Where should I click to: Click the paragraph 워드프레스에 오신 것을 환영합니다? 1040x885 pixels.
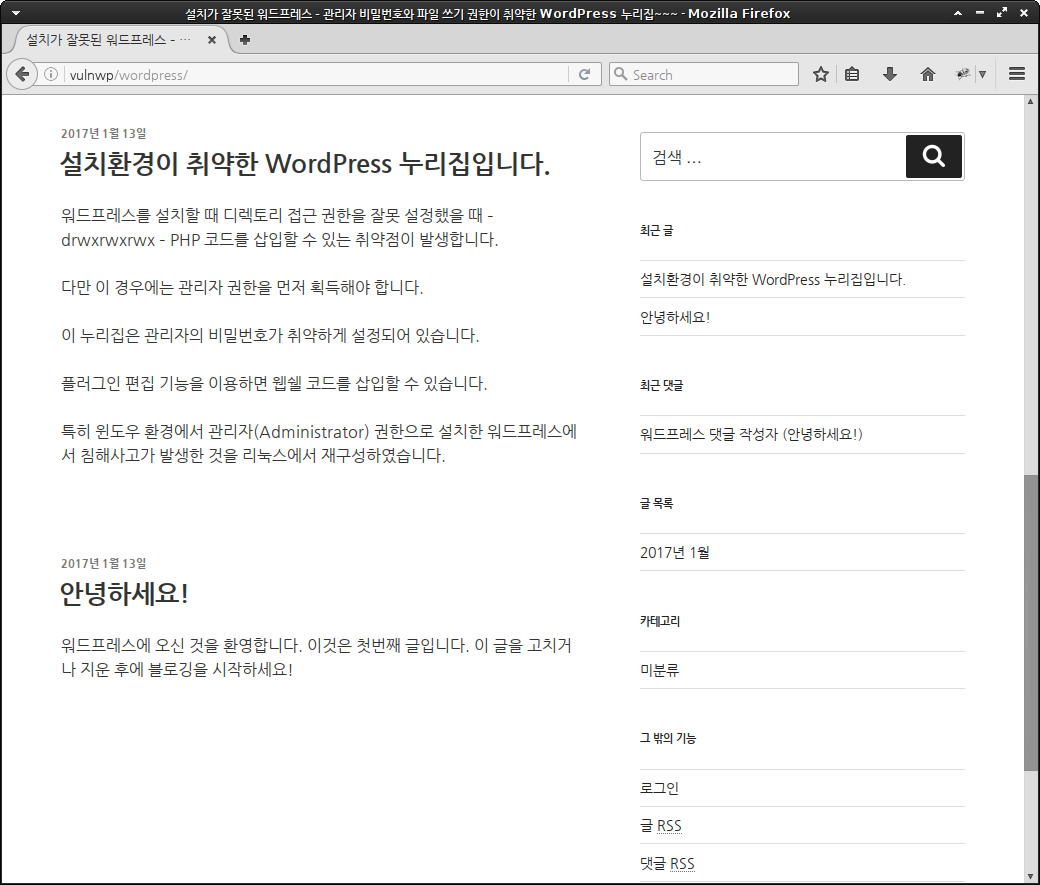[316, 657]
